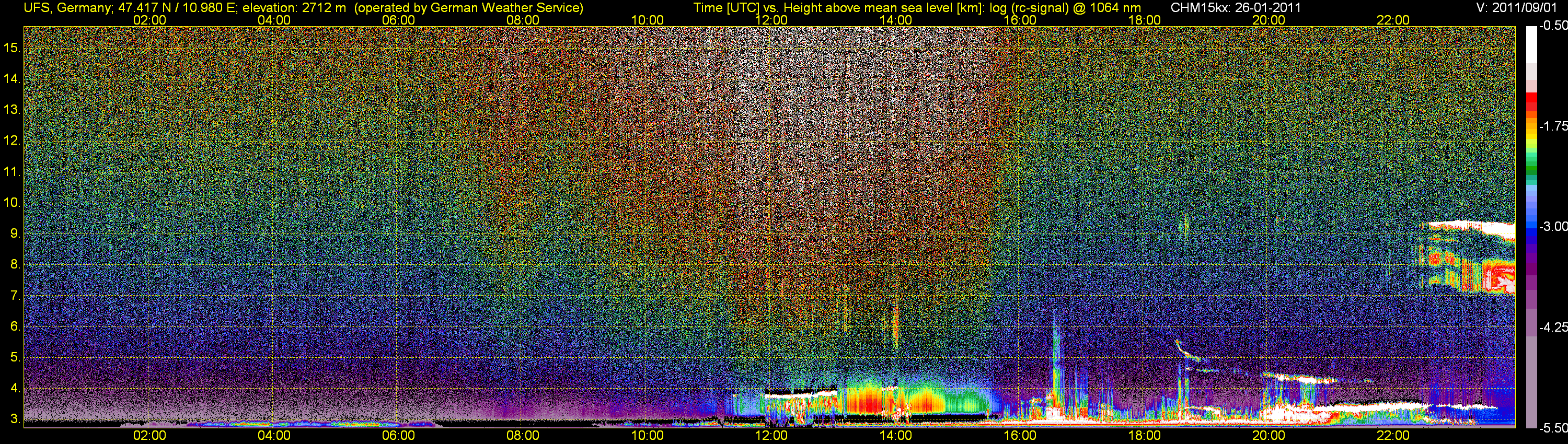Screen dimensions: 1568x444
Task: Click the 12:00 label on the bottom time axis
Action: click(x=771, y=436)
